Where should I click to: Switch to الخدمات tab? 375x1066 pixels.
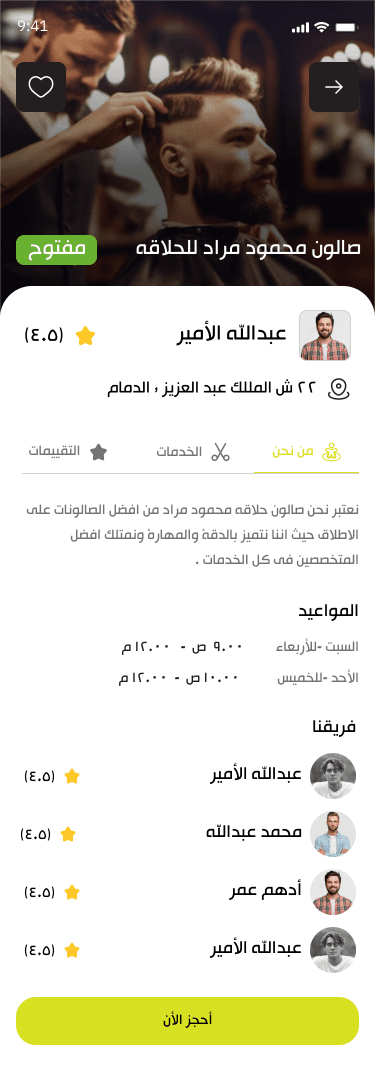[x=194, y=452]
